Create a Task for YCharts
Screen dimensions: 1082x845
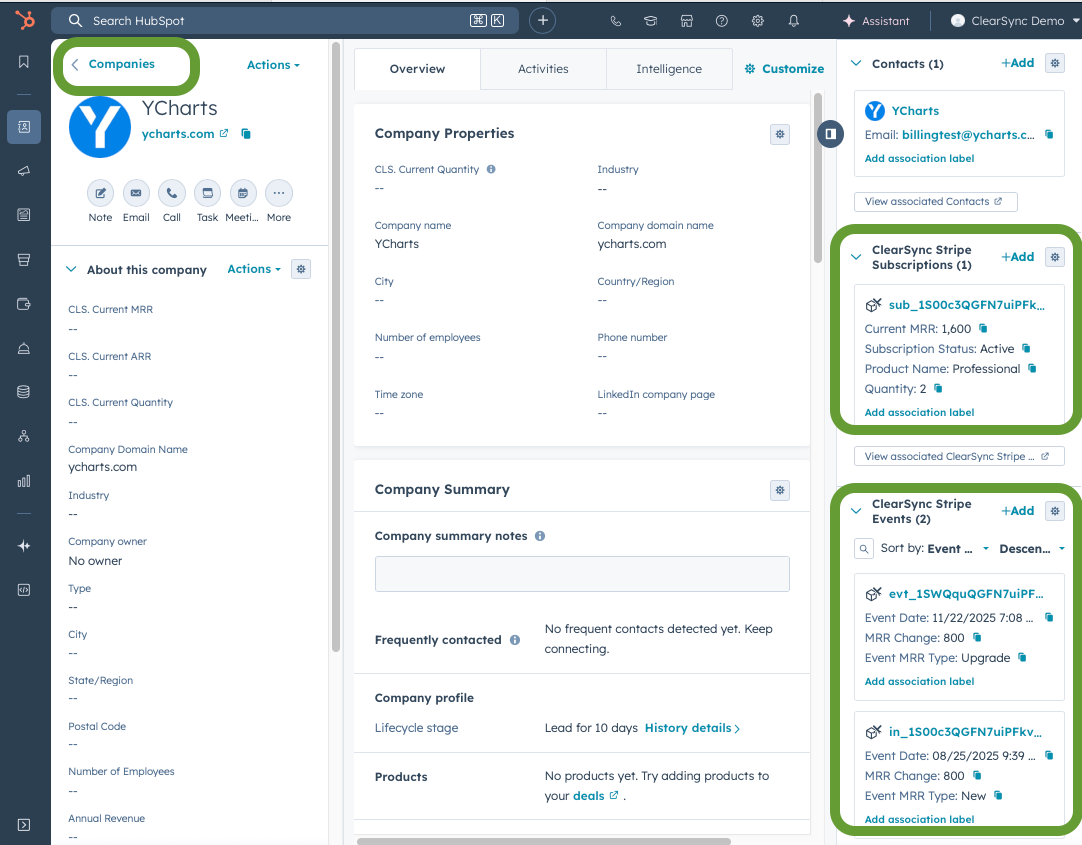click(x=207, y=193)
